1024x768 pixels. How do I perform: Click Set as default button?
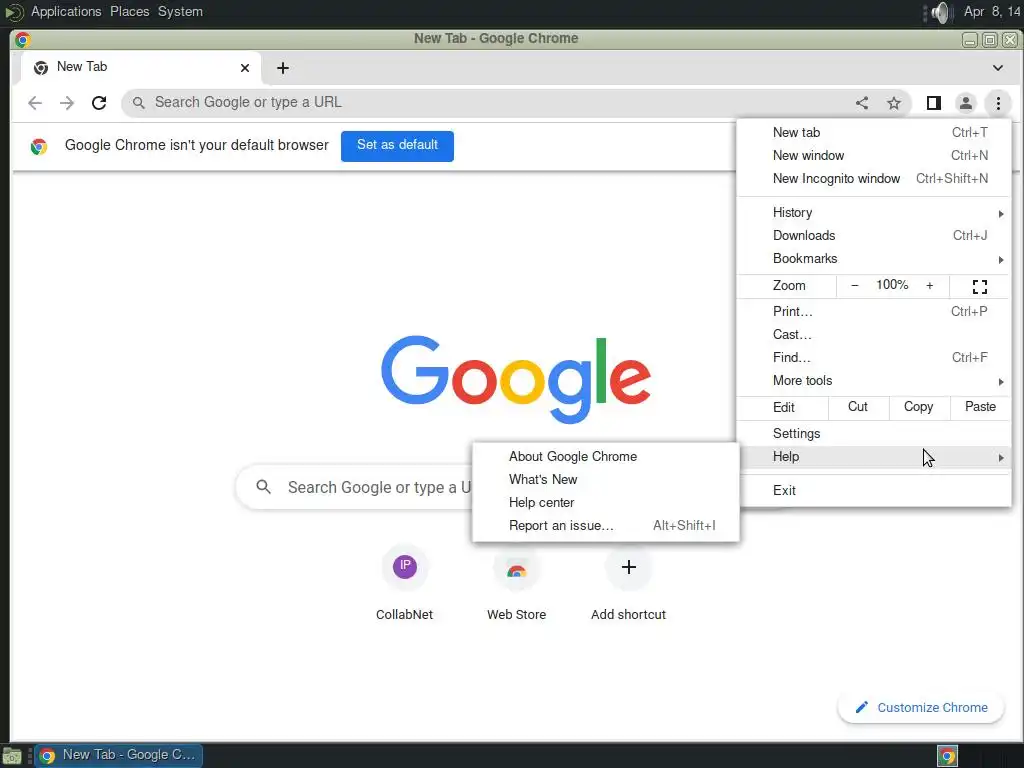click(397, 146)
